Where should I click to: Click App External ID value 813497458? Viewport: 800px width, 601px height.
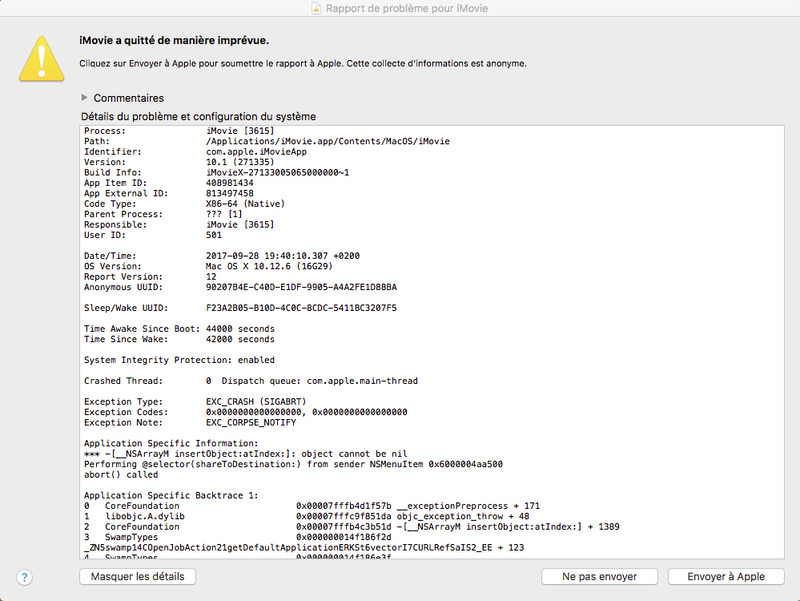click(230, 193)
